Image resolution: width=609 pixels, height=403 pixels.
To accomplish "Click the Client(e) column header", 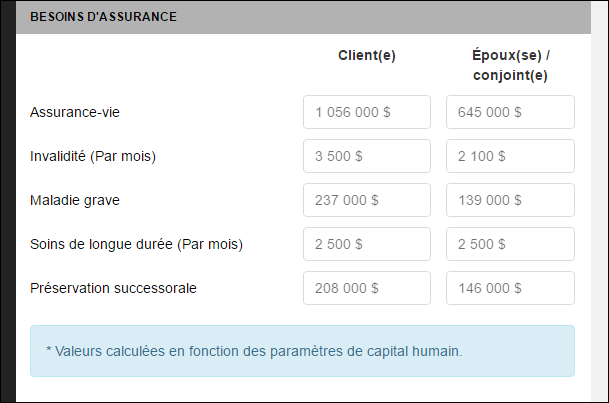I will 367,55.
